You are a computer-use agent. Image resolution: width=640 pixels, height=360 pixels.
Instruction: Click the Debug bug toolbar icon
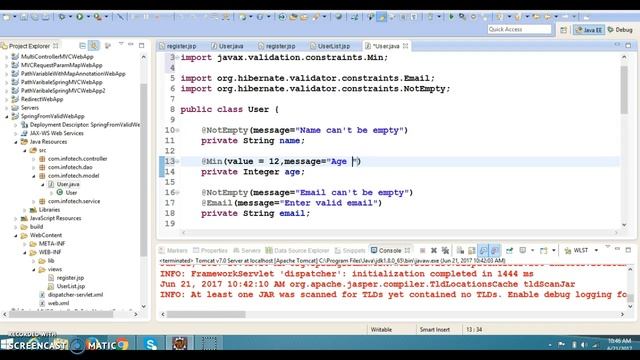tap(62, 17)
